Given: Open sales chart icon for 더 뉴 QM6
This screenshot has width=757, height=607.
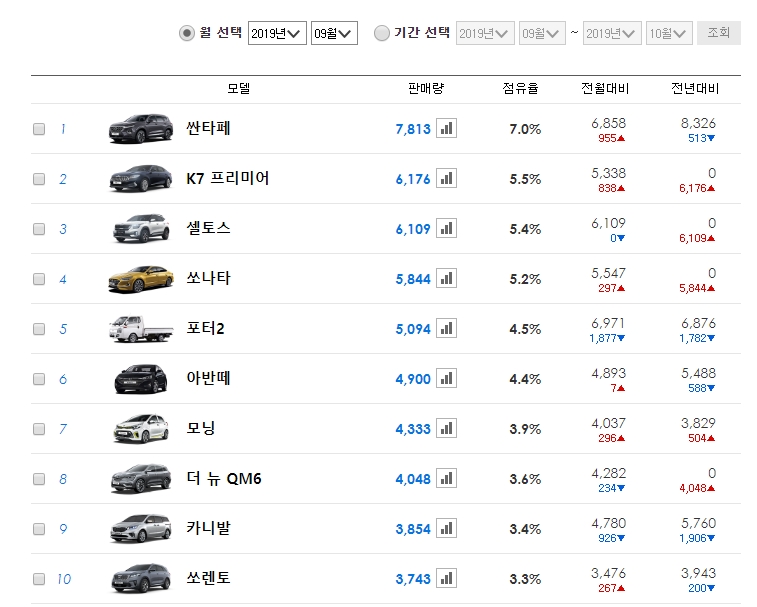Looking at the screenshot, I should [446, 479].
